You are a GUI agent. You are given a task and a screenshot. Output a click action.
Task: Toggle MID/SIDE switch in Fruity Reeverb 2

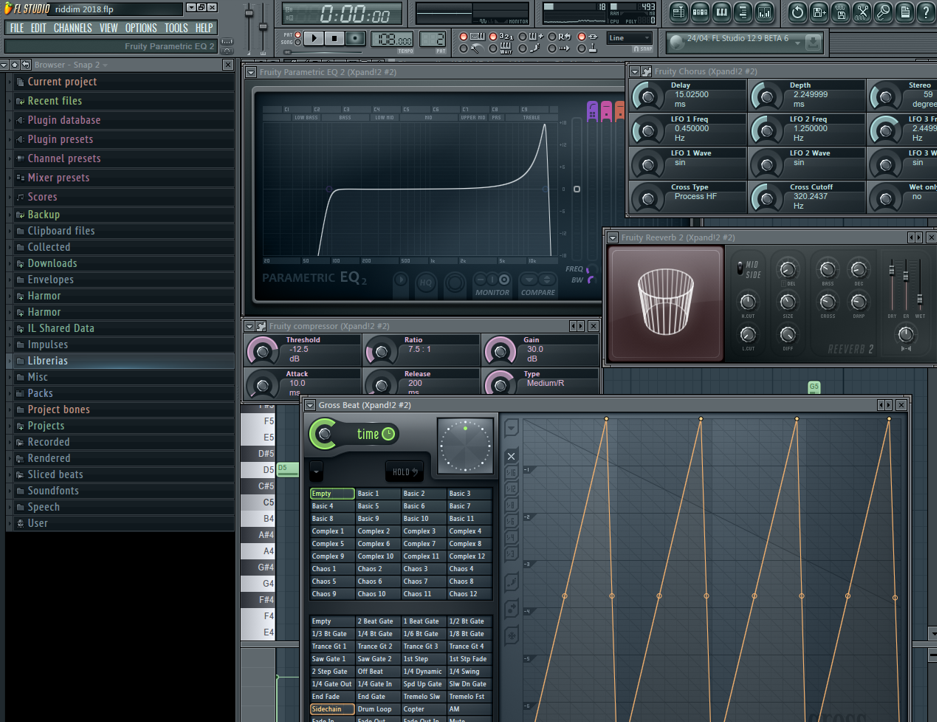(740, 267)
